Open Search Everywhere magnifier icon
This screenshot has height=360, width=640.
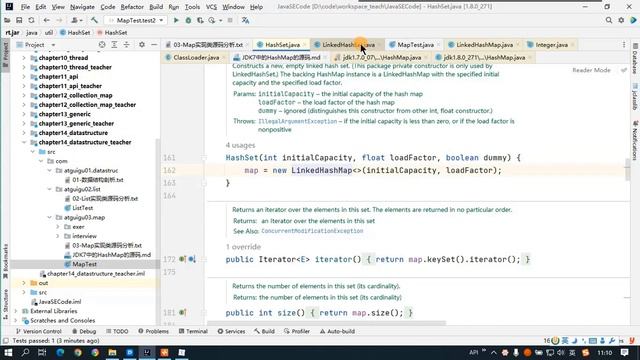click(609, 20)
